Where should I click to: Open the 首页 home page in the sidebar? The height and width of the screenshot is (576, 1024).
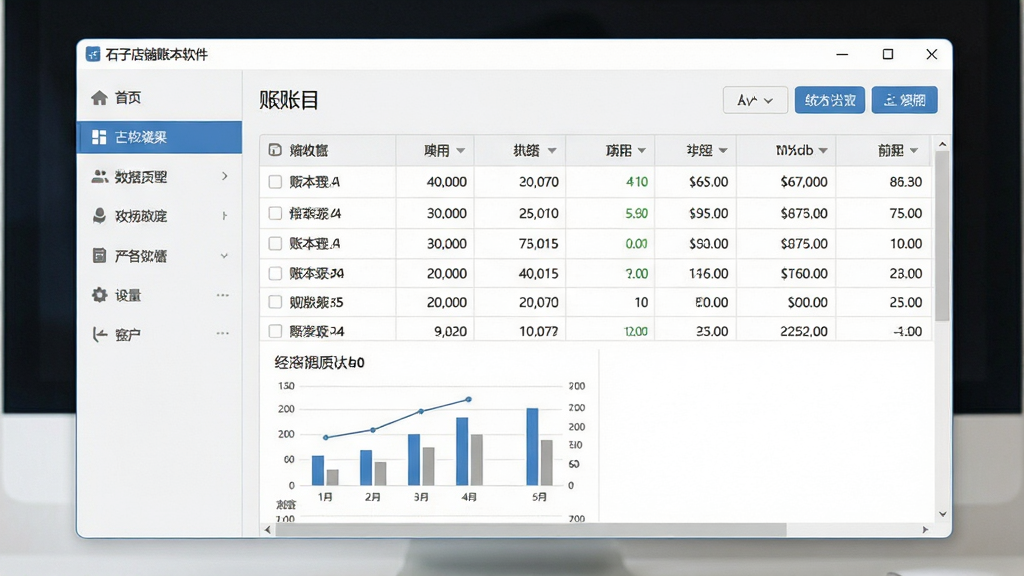pyautogui.click(x=159, y=98)
